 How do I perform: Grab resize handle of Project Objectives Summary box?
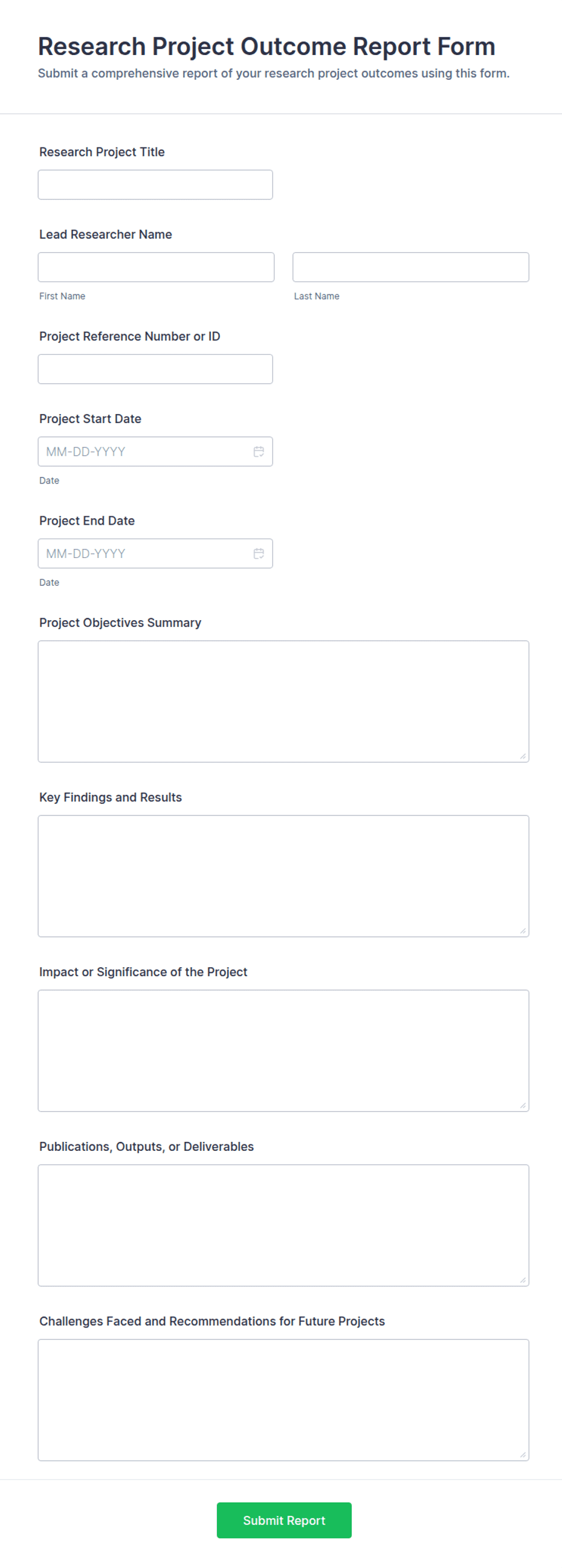523,756
